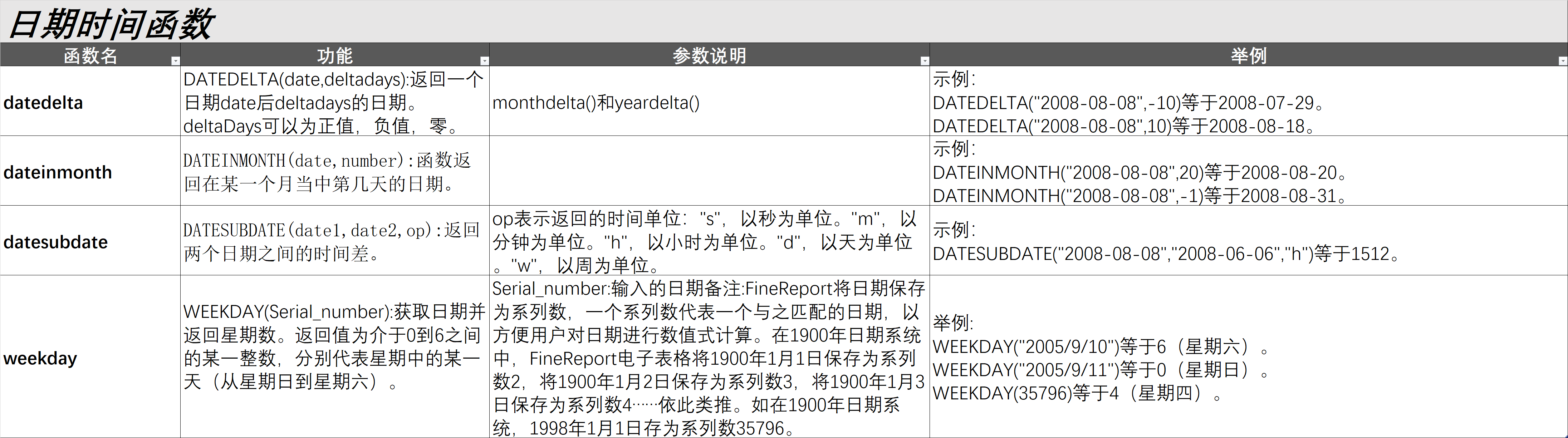Select the 函数名 header cell

tap(90, 55)
